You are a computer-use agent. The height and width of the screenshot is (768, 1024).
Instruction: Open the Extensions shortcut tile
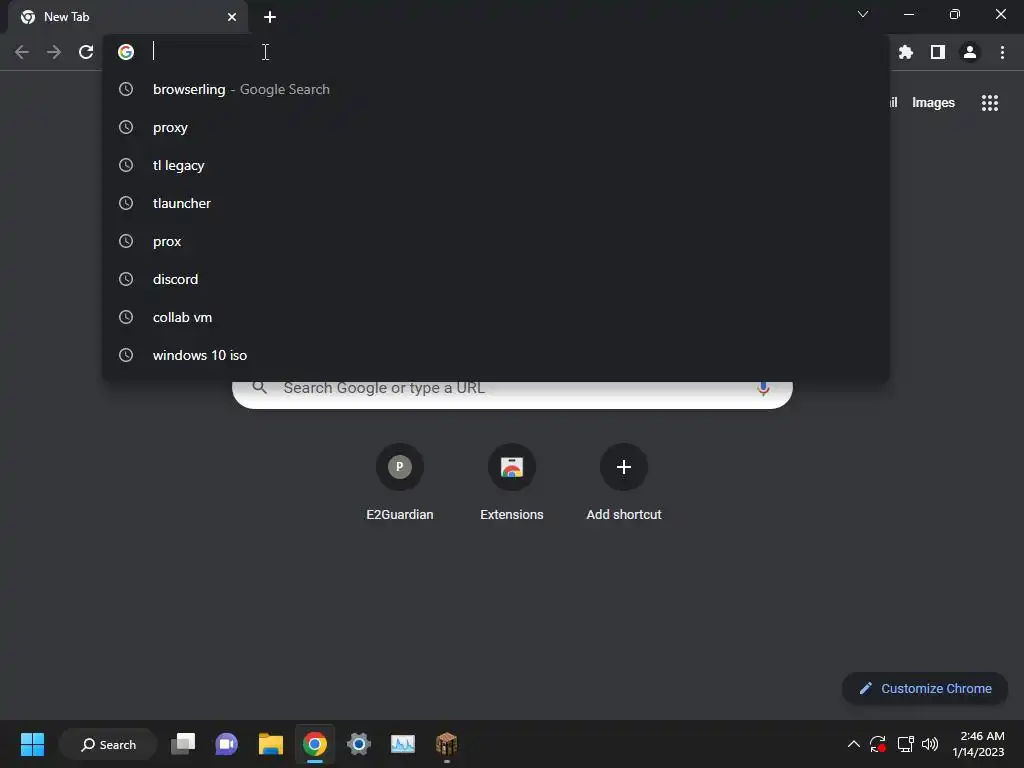coord(512,482)
